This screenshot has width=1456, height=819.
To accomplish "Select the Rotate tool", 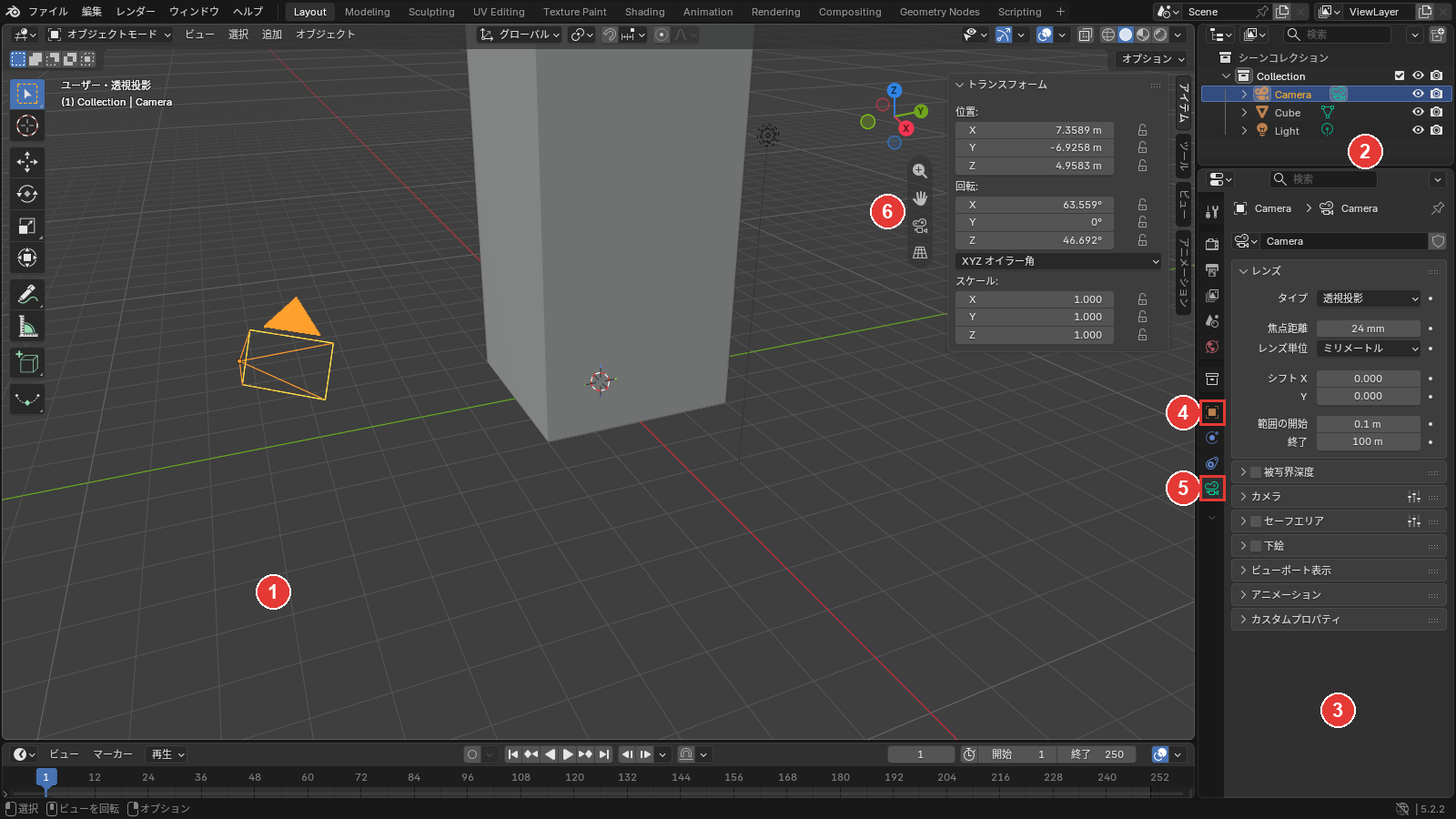I will 27,194.
